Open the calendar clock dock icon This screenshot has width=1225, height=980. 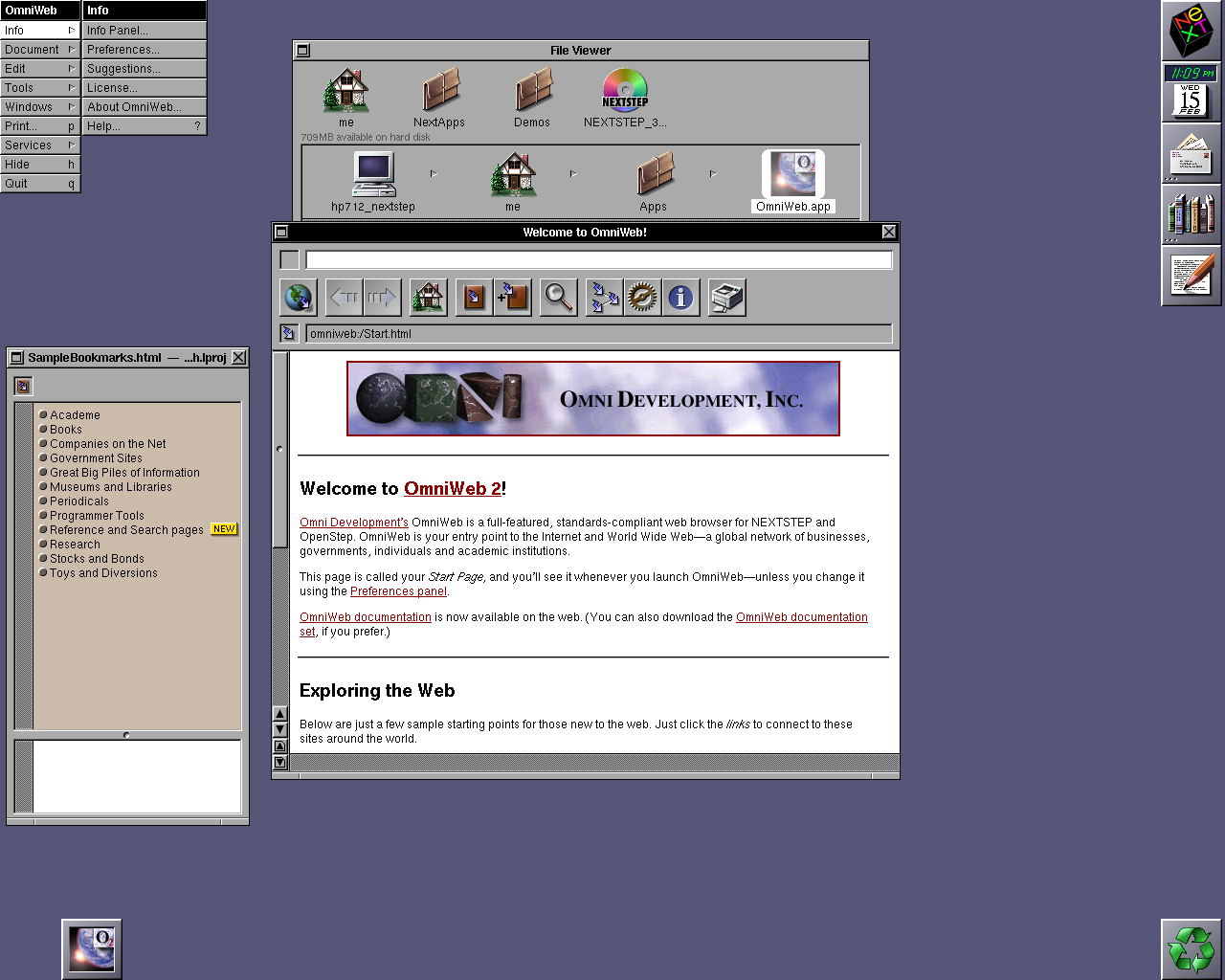1192,92
